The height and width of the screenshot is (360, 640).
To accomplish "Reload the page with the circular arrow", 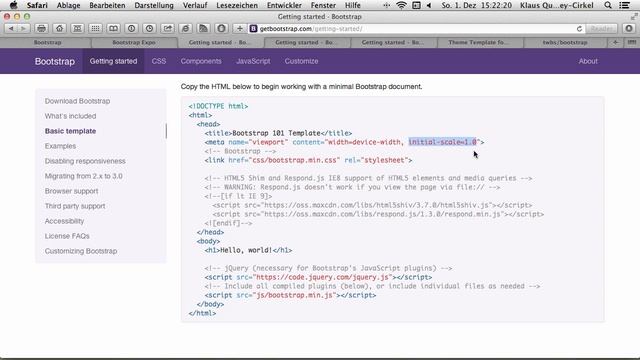I will click(x=579, y=29).
